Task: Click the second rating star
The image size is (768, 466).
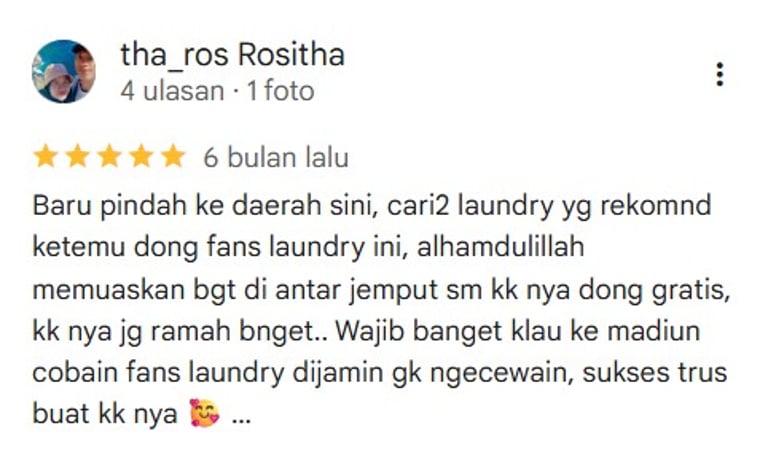Action: click(x=77, y=157)
